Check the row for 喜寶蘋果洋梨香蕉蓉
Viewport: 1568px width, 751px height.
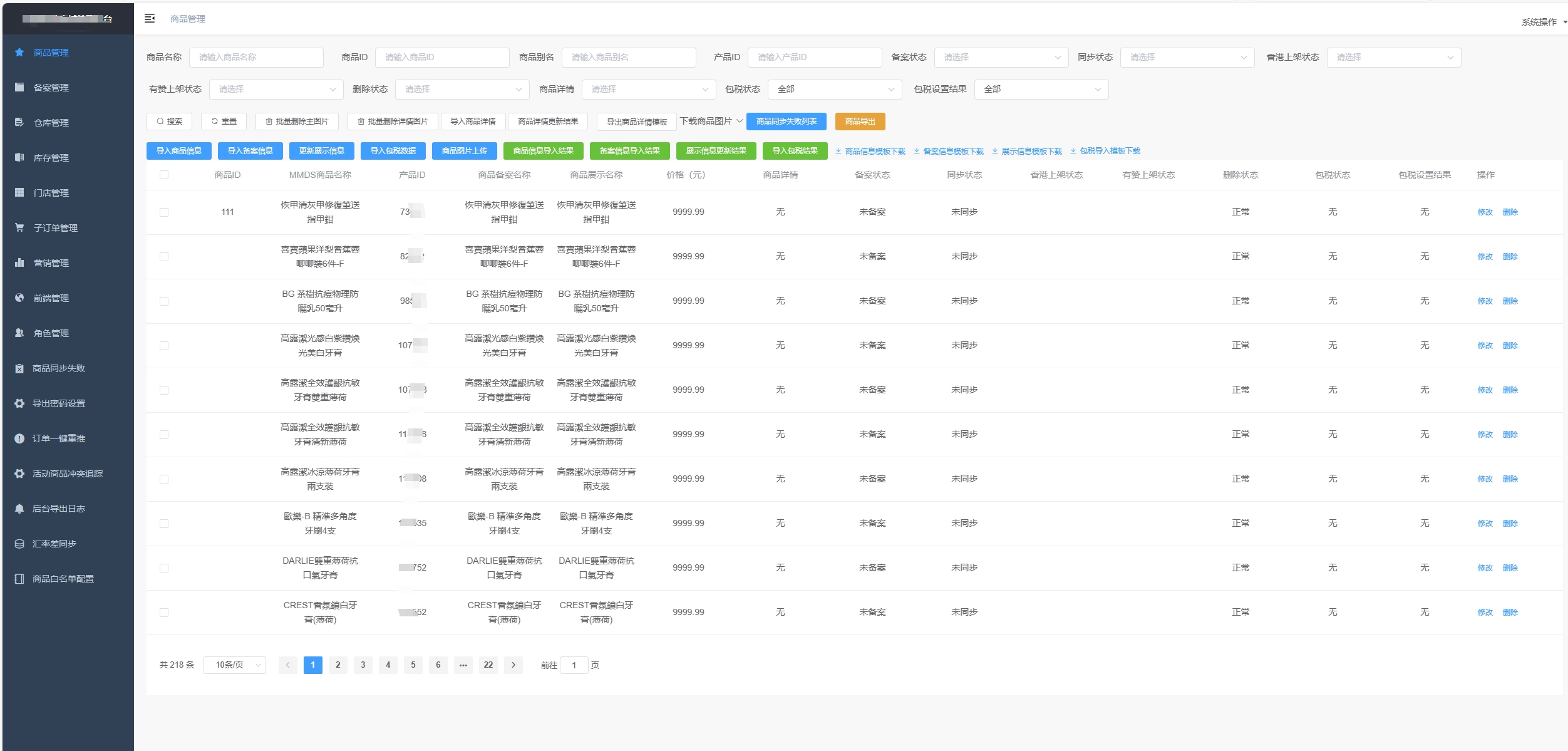(164, 257)
